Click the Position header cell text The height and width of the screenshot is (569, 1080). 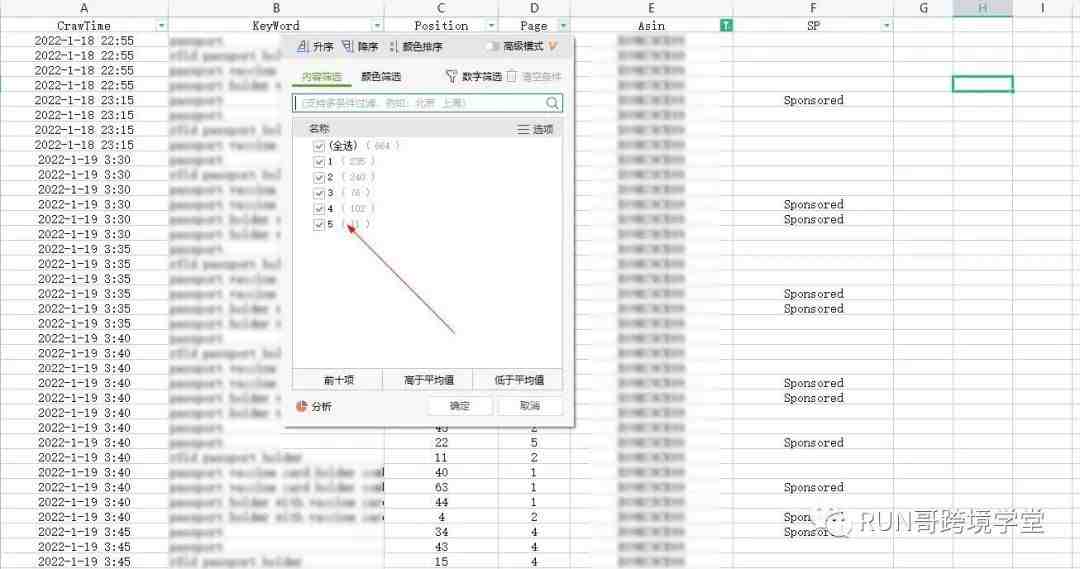coord(441,25)
